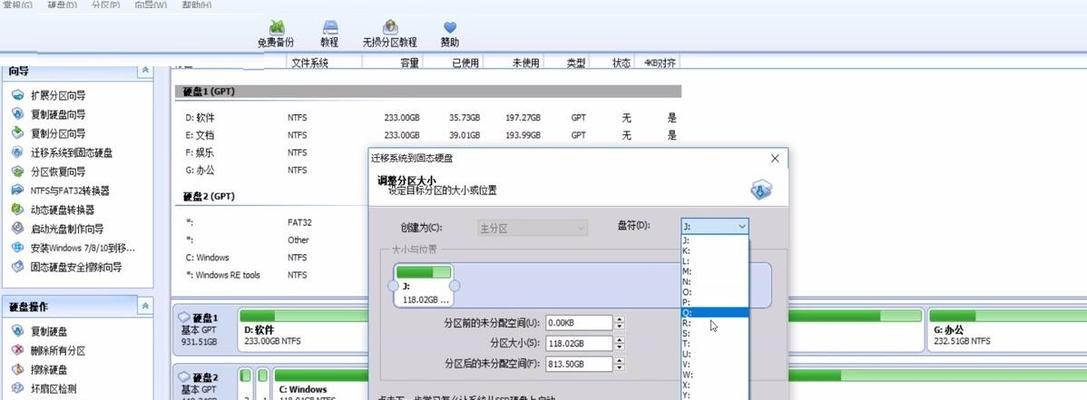The height and width of the screenshot is (400, 1087).
Task: Open the 教程 tutorial toolbar icon
Action: (330, 34)
